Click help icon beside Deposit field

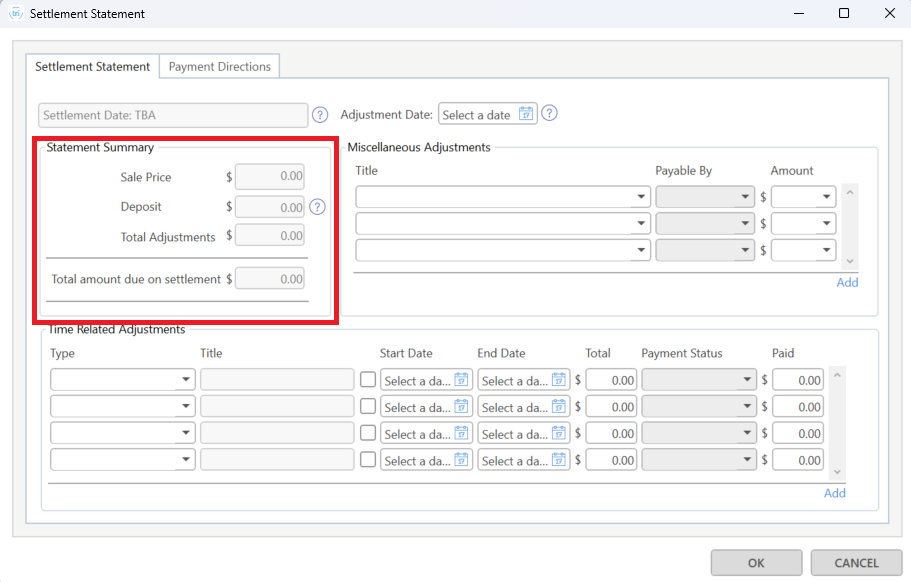click(317, 207)
